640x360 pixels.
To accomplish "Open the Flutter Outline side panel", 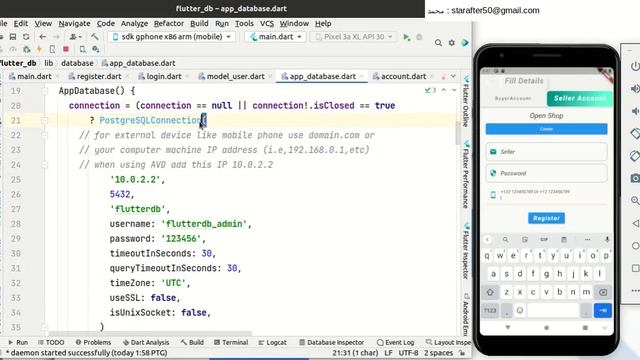I will coord(466,102).
